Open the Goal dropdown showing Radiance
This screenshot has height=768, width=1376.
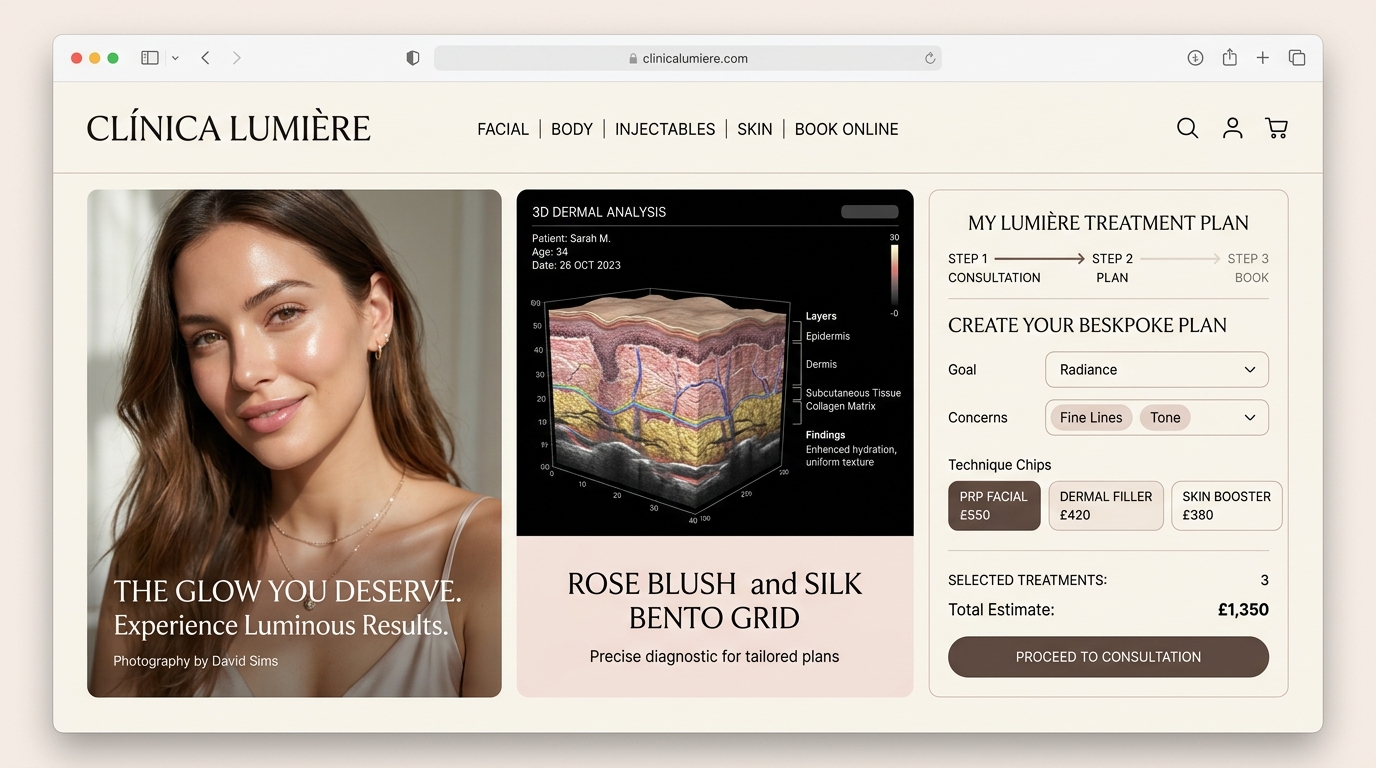(x=1157, y=370)
